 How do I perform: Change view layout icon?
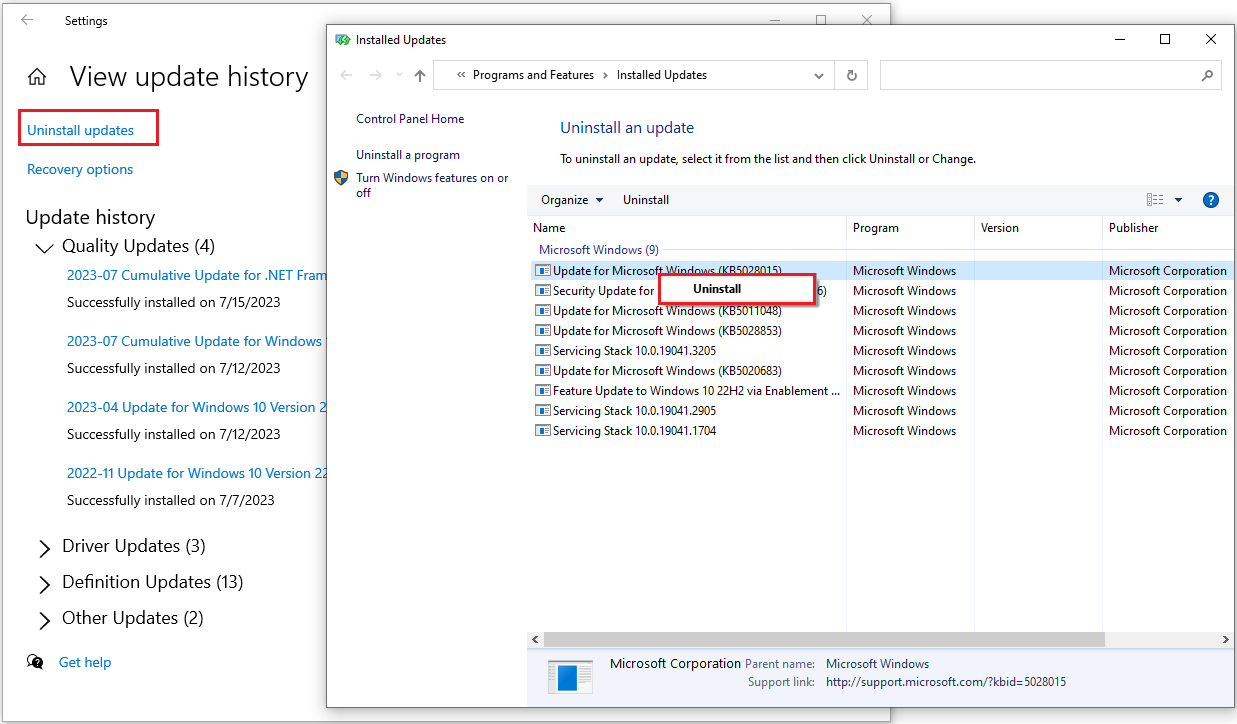click(1155, 200)
